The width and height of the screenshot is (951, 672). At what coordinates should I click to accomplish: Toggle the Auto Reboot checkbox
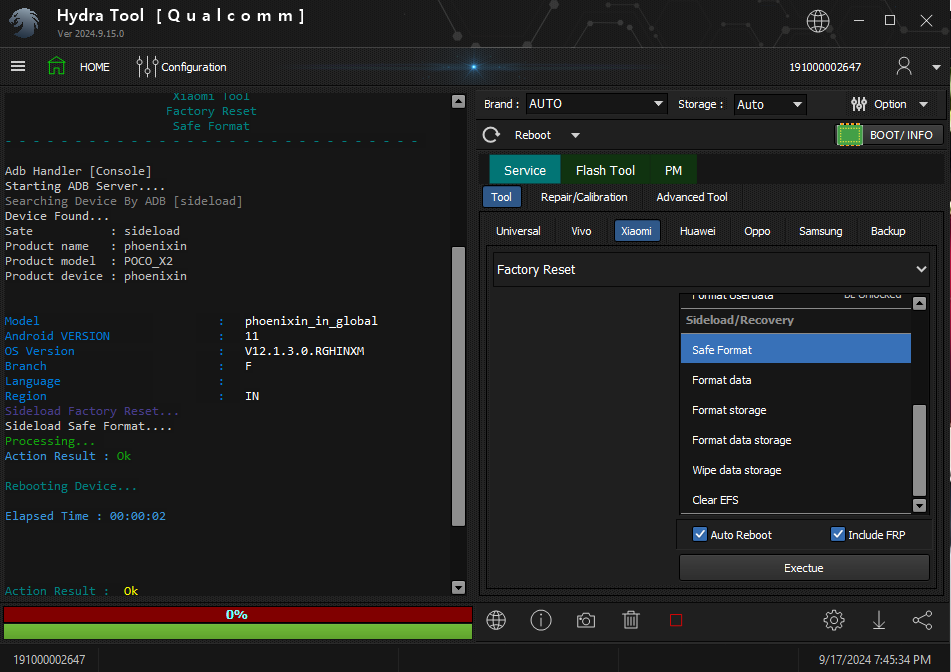pos(700,534)
